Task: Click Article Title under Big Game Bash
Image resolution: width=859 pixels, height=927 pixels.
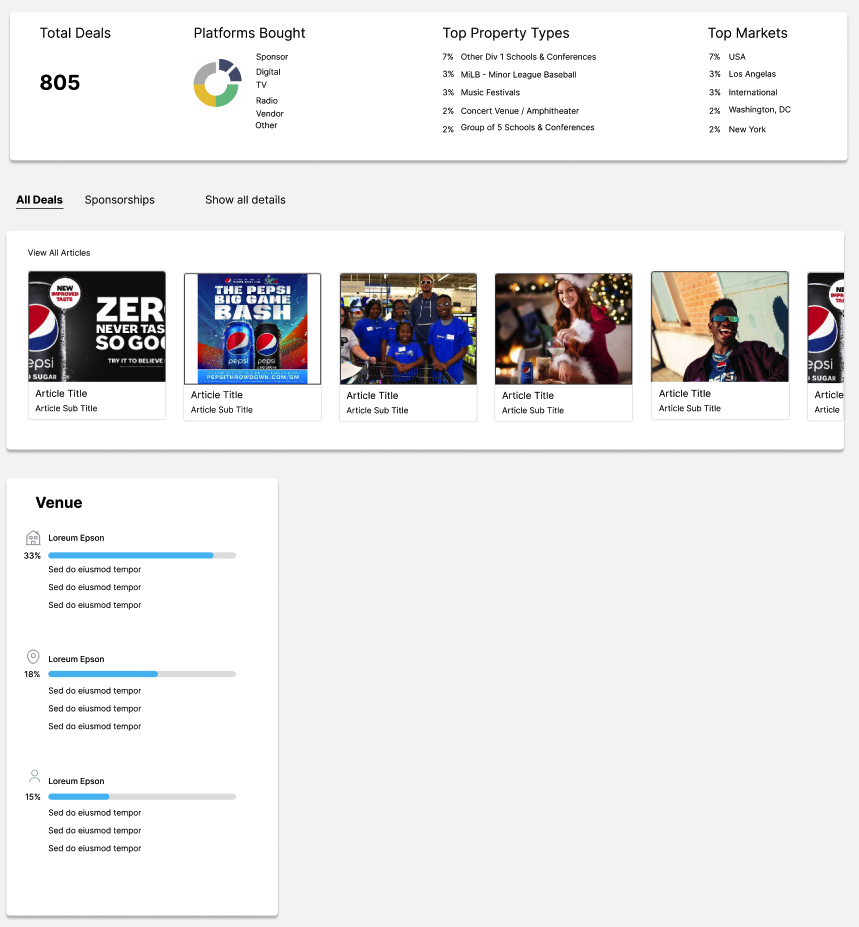Action: 216,394
